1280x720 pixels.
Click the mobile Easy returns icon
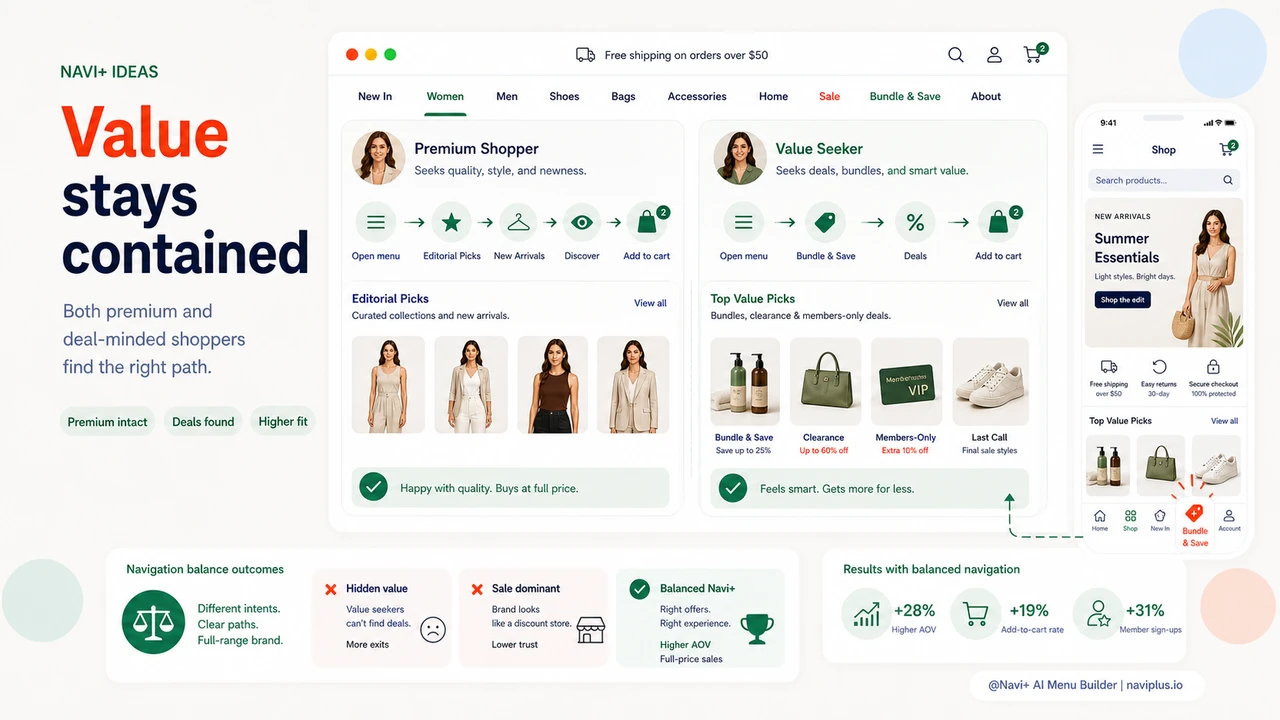point(1159,367)
